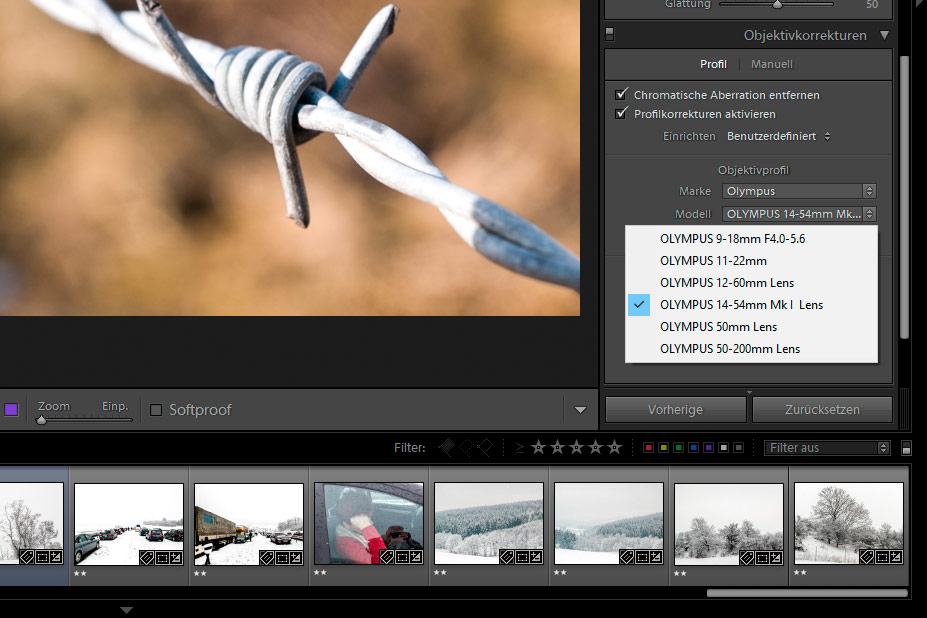Image resolution: width=927 pixels, height=618 pixels.
Task: Click the right panel vertical scrollbar
Action: pyautogui.click(x=904, y=197)
